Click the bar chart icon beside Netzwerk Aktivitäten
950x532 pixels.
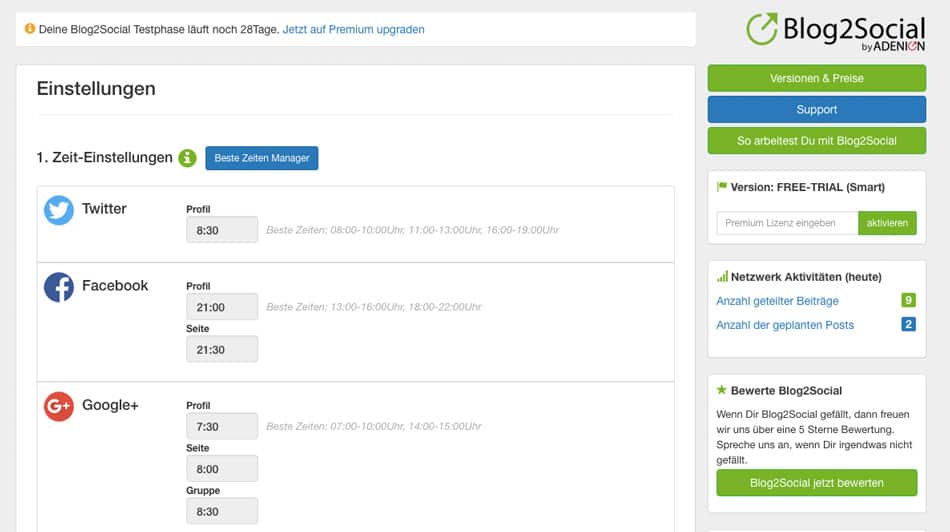(722, 277)
